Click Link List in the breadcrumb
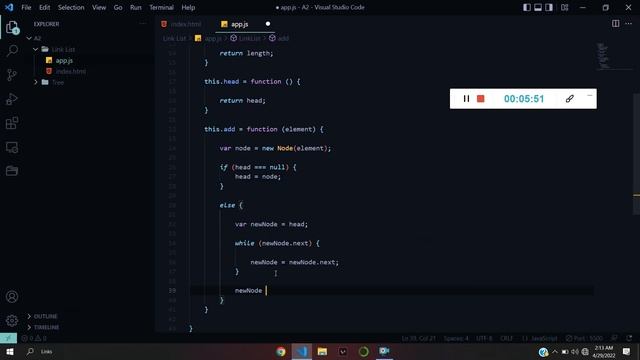Image resolution: width=640 pixels, height=360 pixels. click(x=174, y=38)
